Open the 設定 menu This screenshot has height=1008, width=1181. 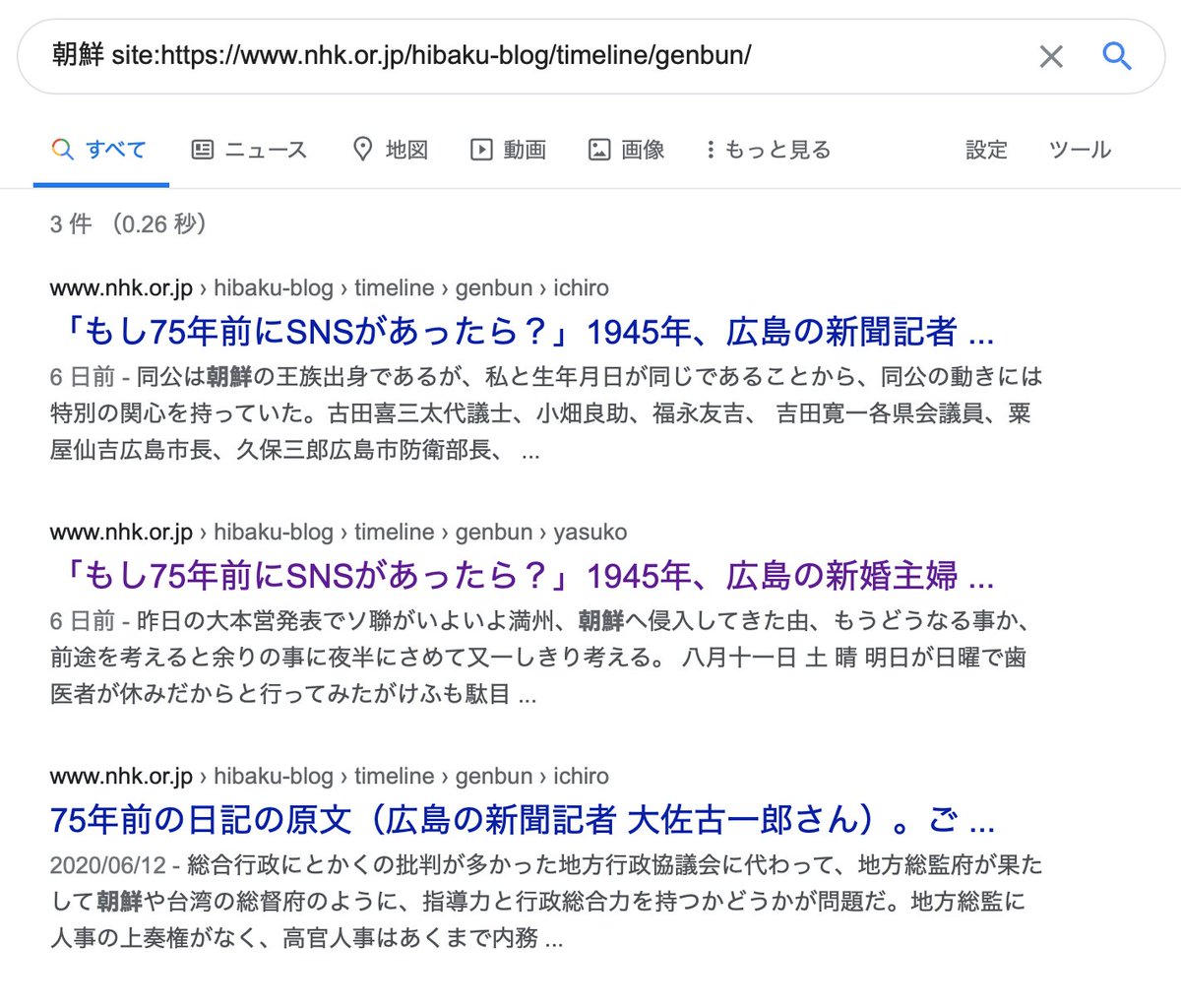tap(986, 150)
